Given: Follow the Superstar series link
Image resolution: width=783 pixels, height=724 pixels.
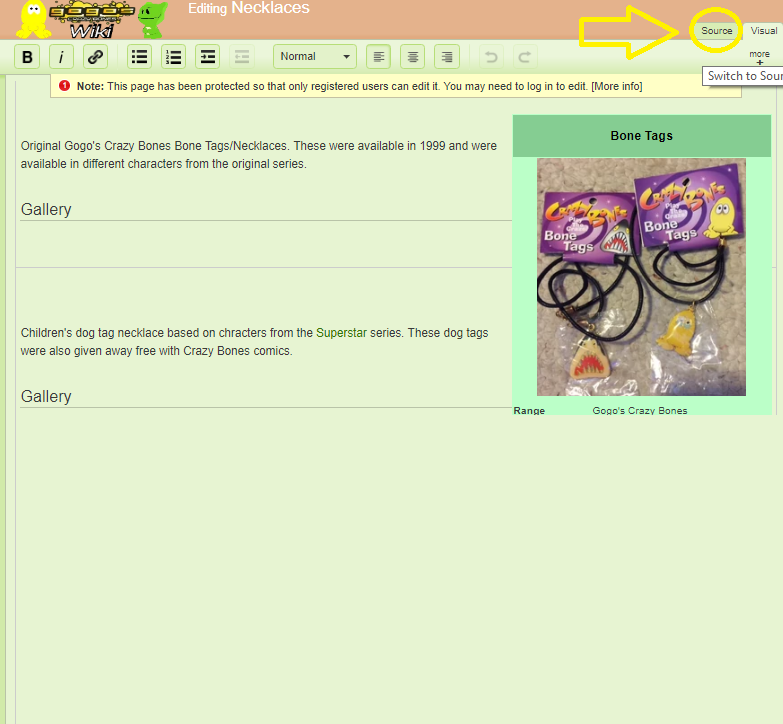Looking at the screenshot, I should 341,333.
